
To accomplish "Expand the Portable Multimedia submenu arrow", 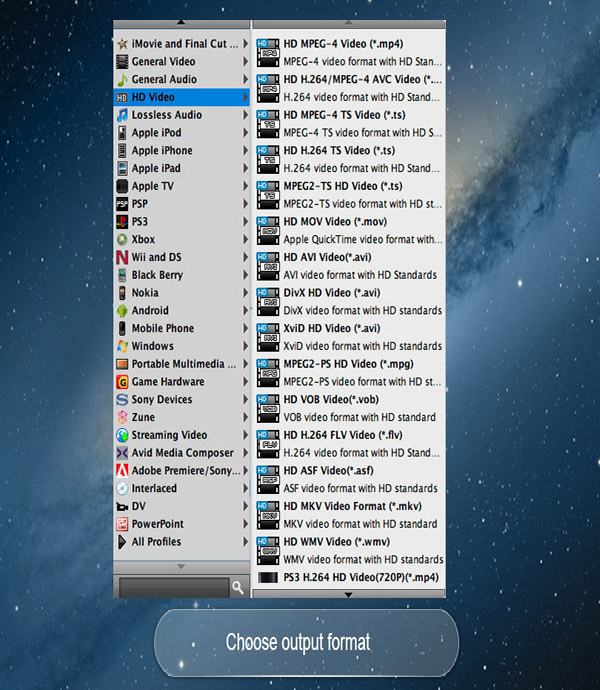I will (x=246, y=364).
